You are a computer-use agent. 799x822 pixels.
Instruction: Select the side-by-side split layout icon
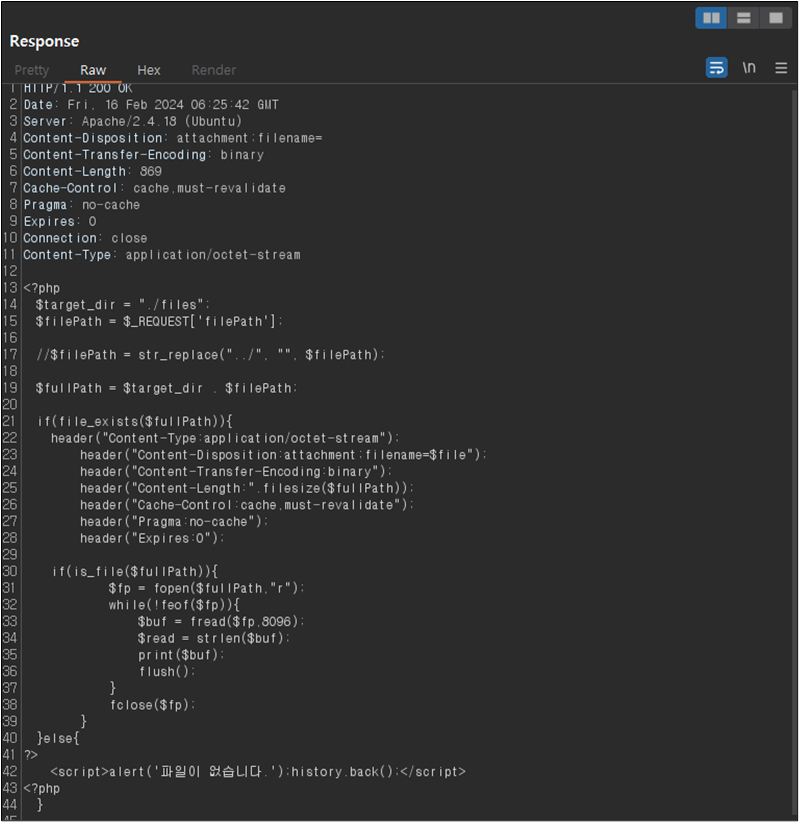coord(711,18)
